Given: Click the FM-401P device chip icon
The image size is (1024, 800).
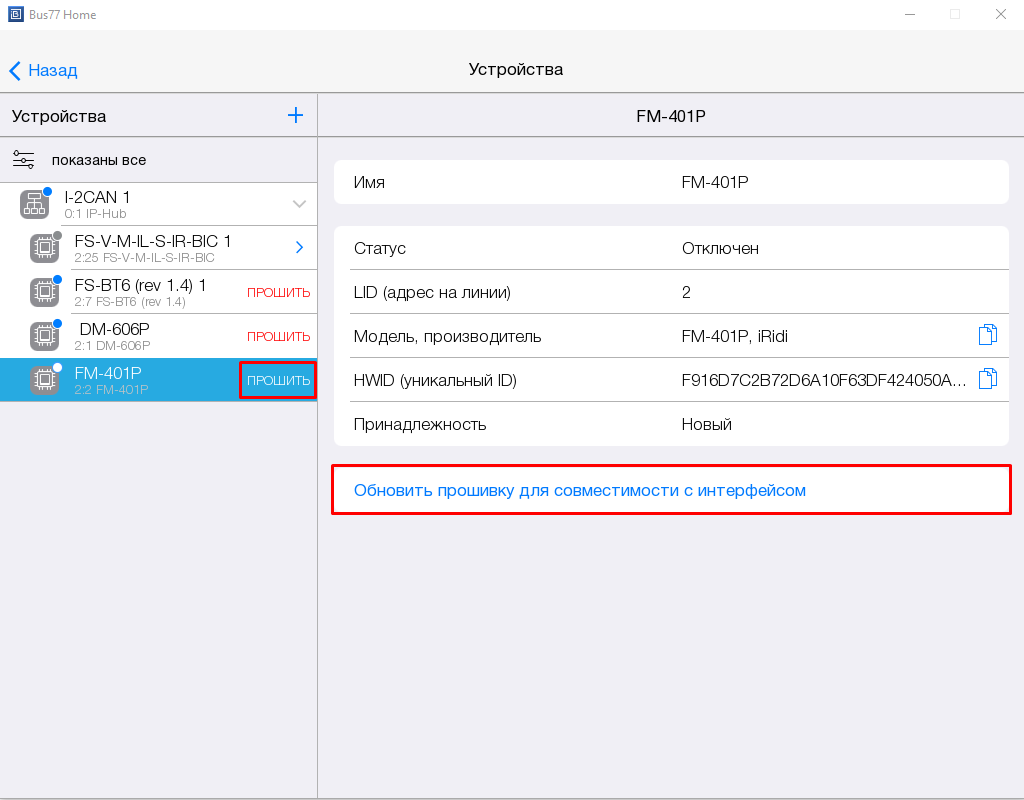Looking at the screenshot, I should click(x=44, y=380).
